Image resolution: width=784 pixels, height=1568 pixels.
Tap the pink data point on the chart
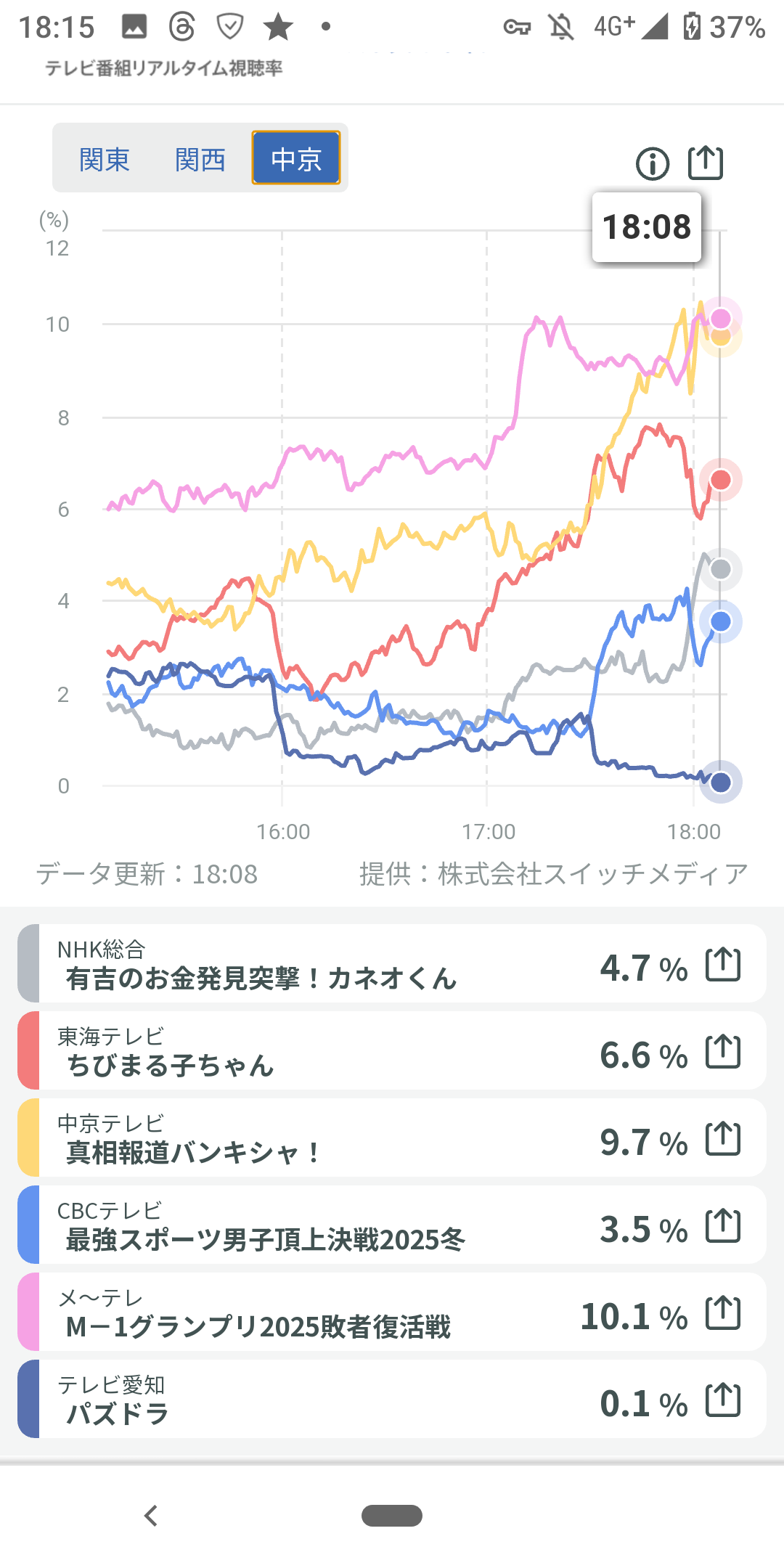pos(721,318)
